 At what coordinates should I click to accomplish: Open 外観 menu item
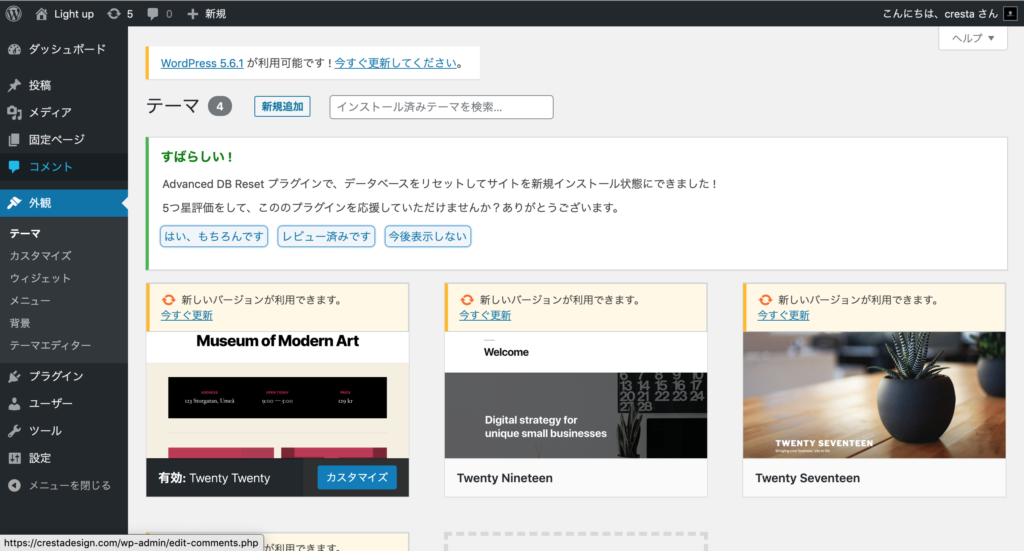point(64,203)
